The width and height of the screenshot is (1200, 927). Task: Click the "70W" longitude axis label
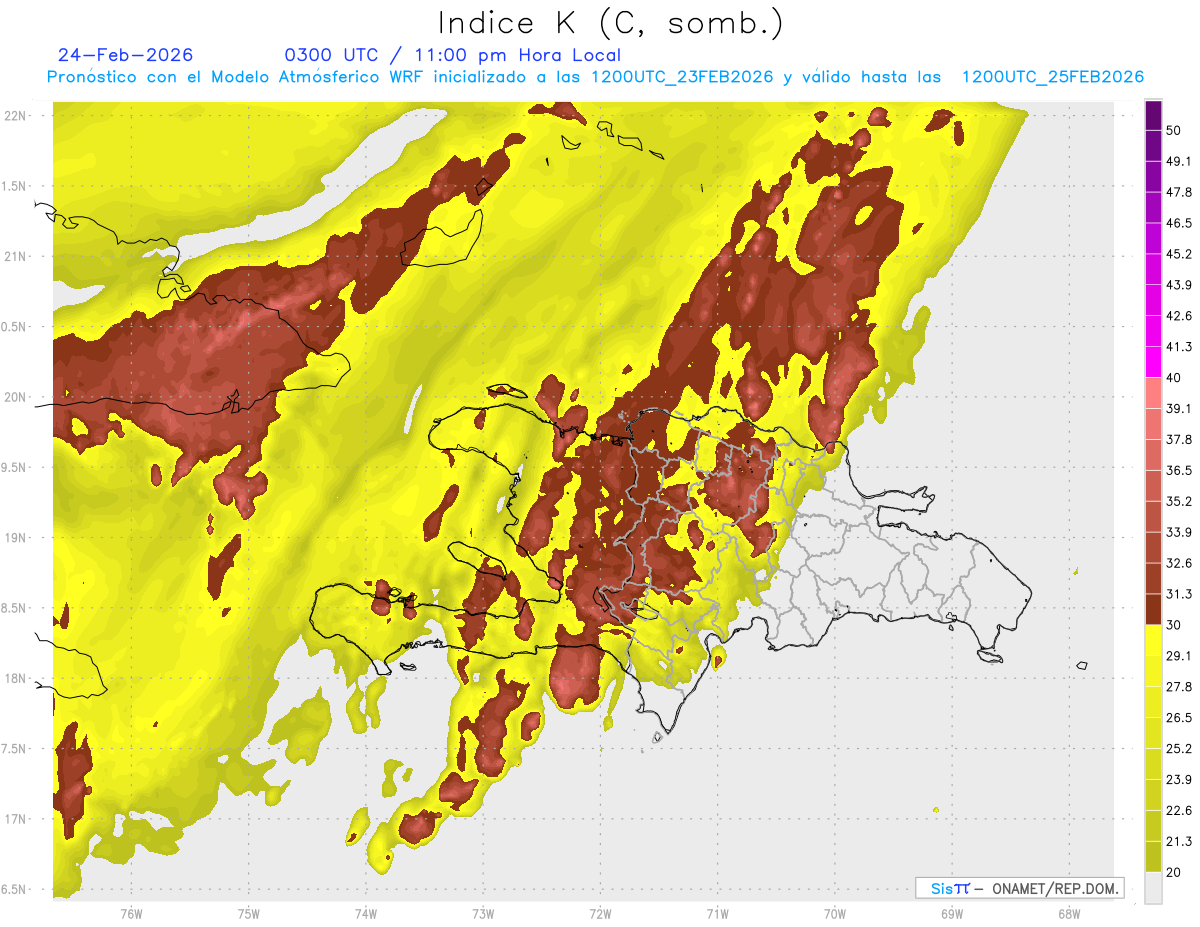point(835,914)
